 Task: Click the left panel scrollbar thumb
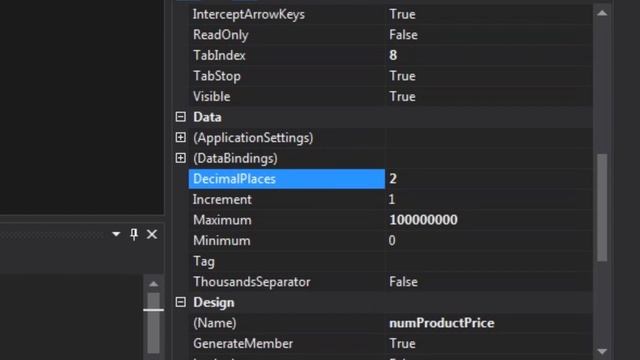(153, 322)
